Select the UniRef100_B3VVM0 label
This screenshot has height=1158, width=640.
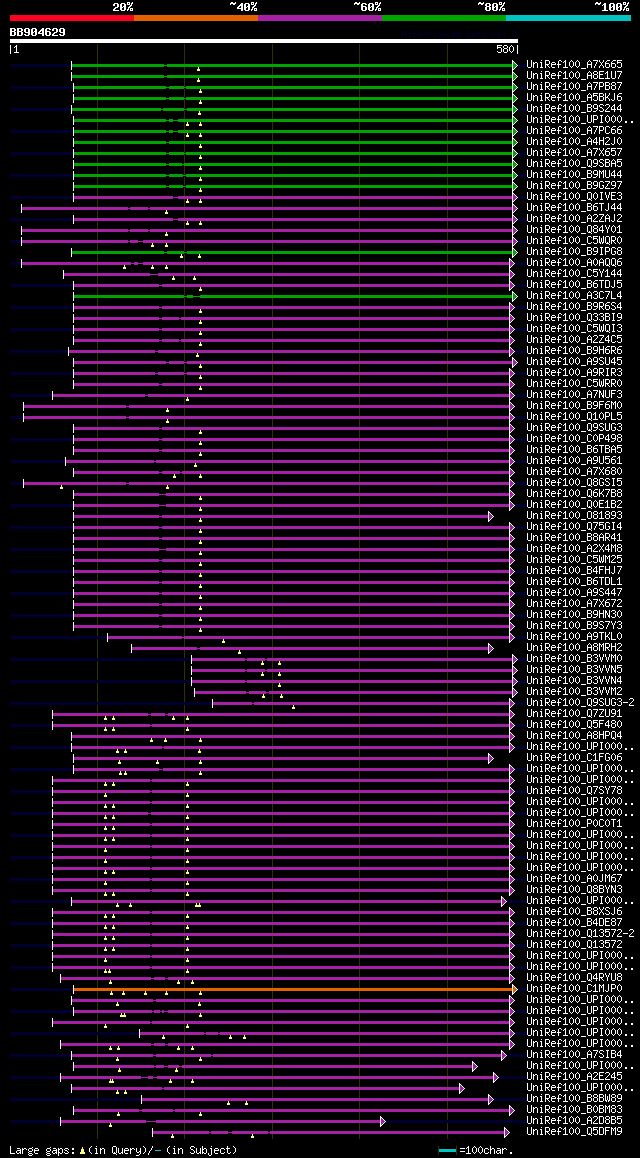[574, 659]
